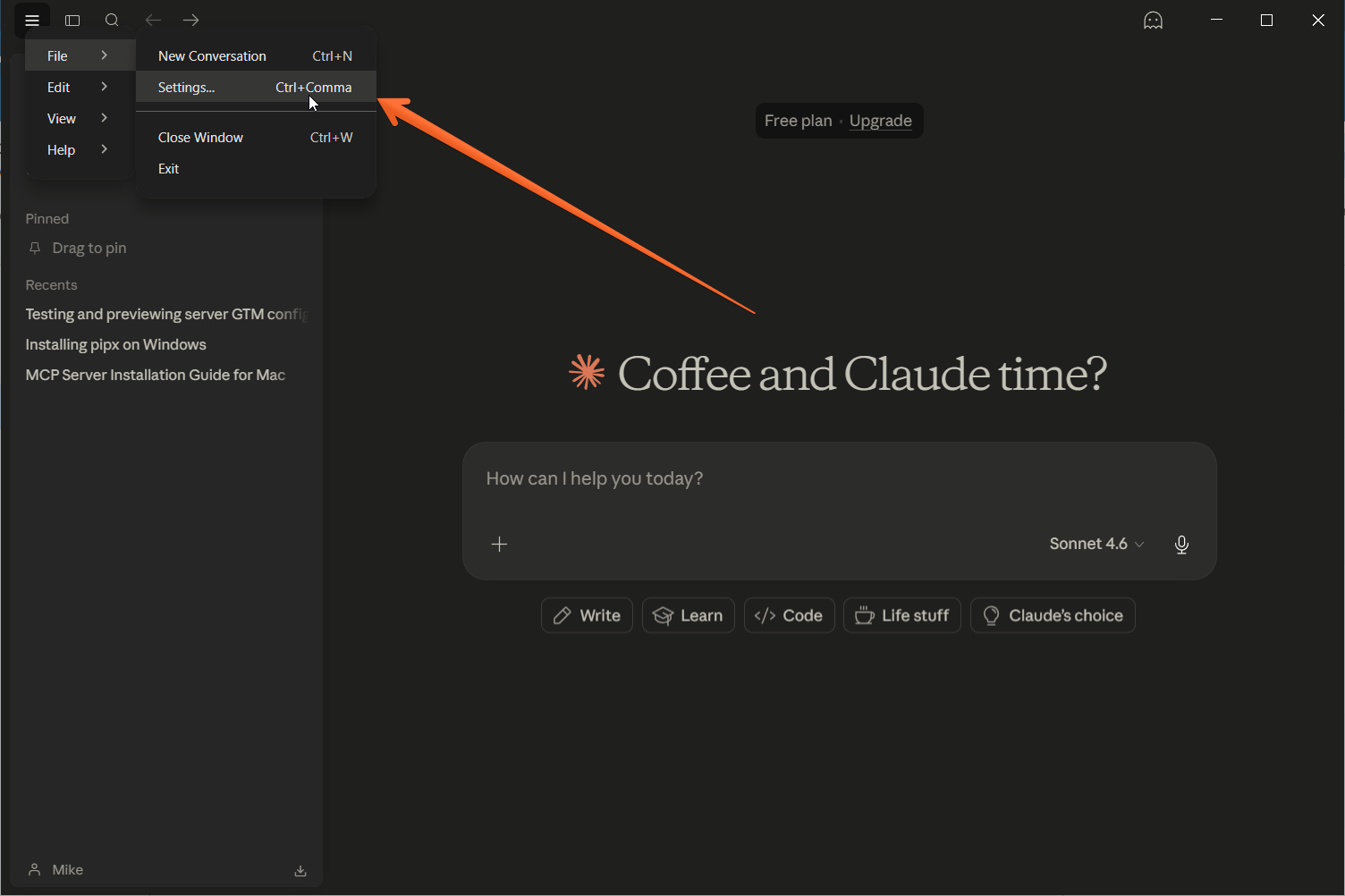Click the download icon beside Mike
Screen dimensions: 1345x896
tap(300, 870)
